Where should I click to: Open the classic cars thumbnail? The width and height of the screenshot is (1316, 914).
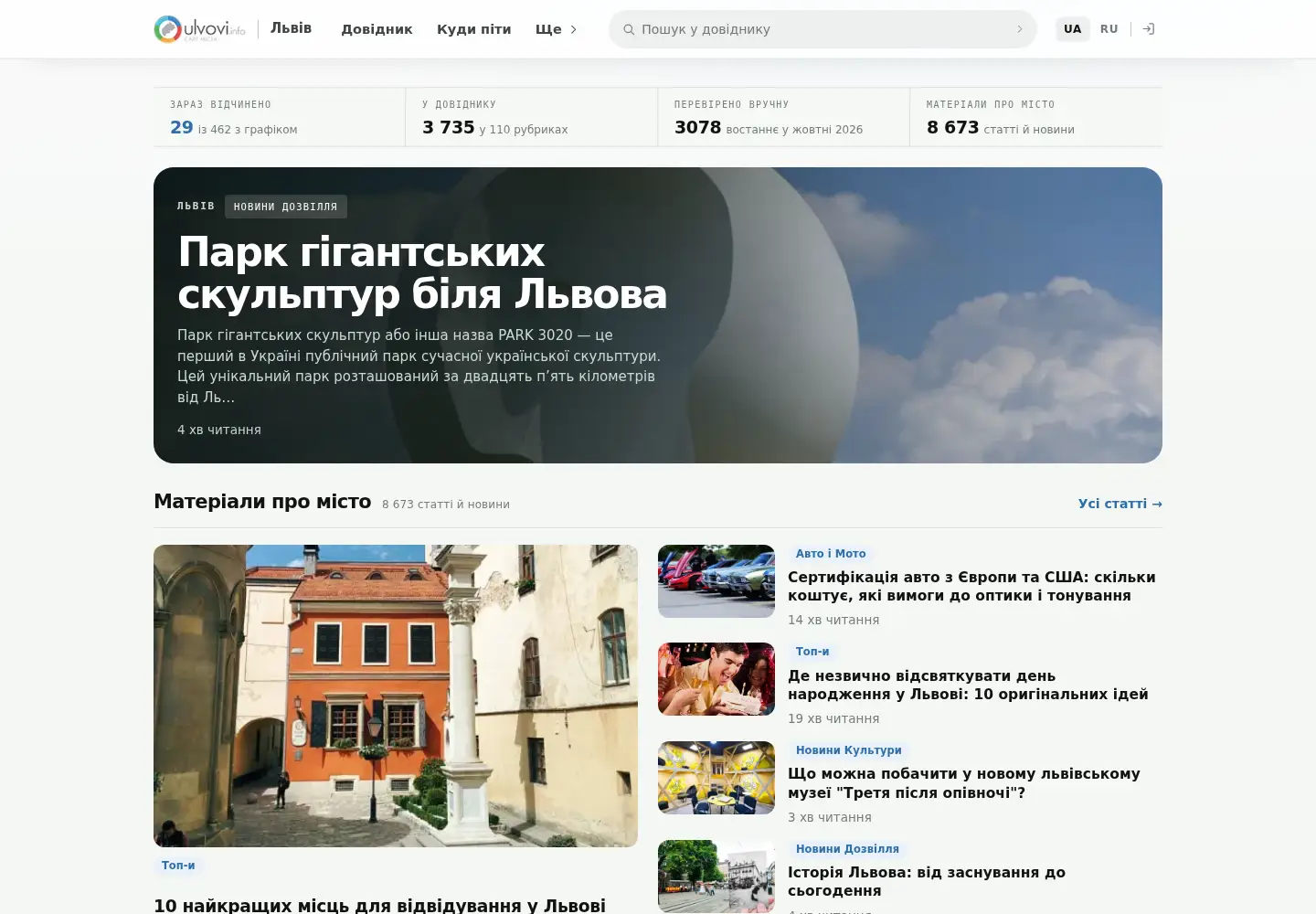tap(716, 581)
